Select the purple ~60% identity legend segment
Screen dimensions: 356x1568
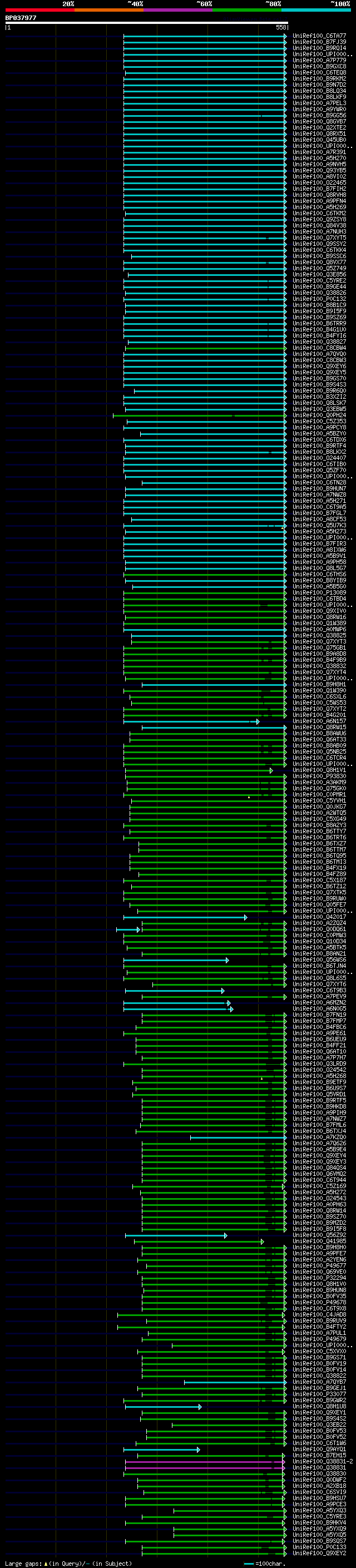tap(179, 10)
